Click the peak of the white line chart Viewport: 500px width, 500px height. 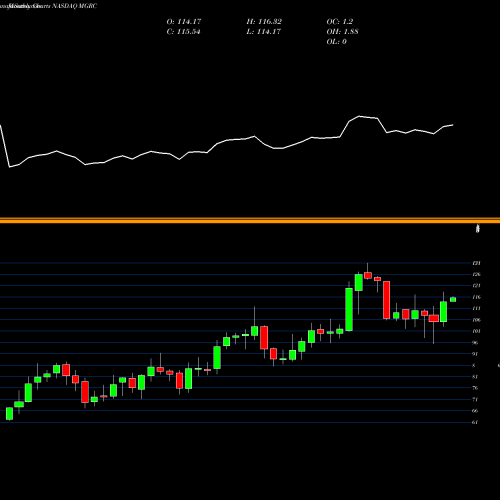tap(359, 116)
